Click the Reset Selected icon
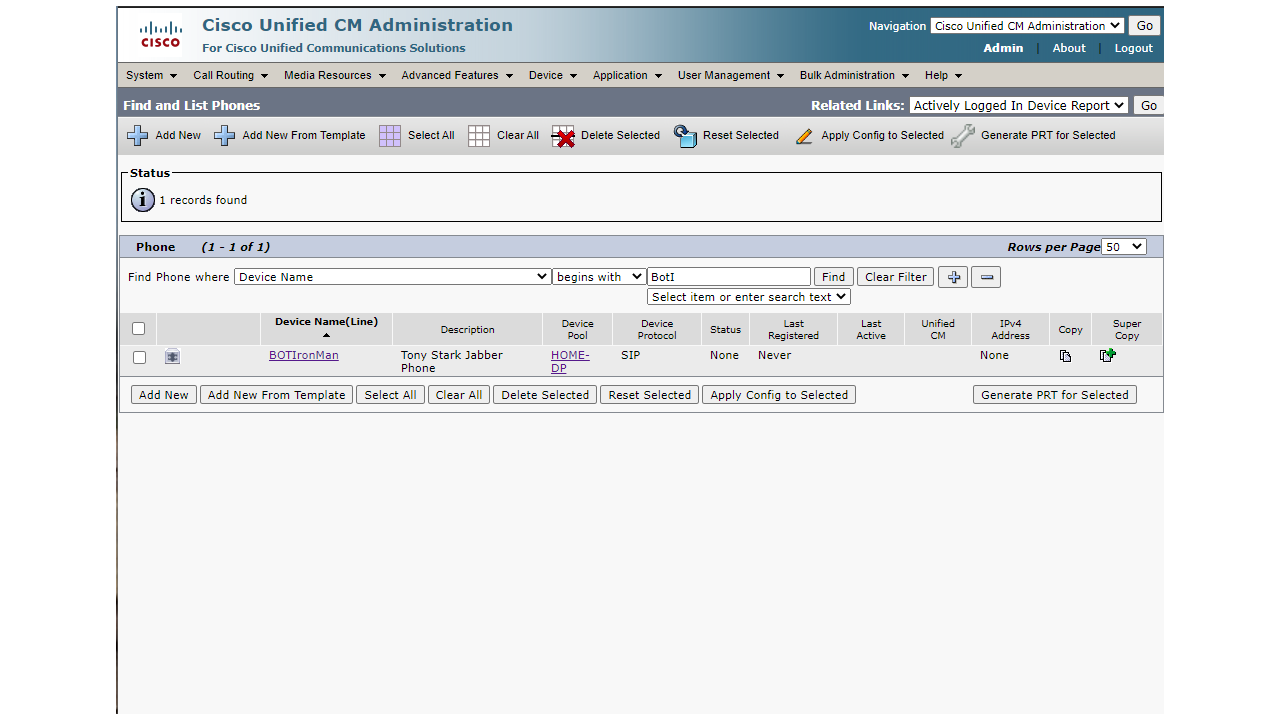 685,136
